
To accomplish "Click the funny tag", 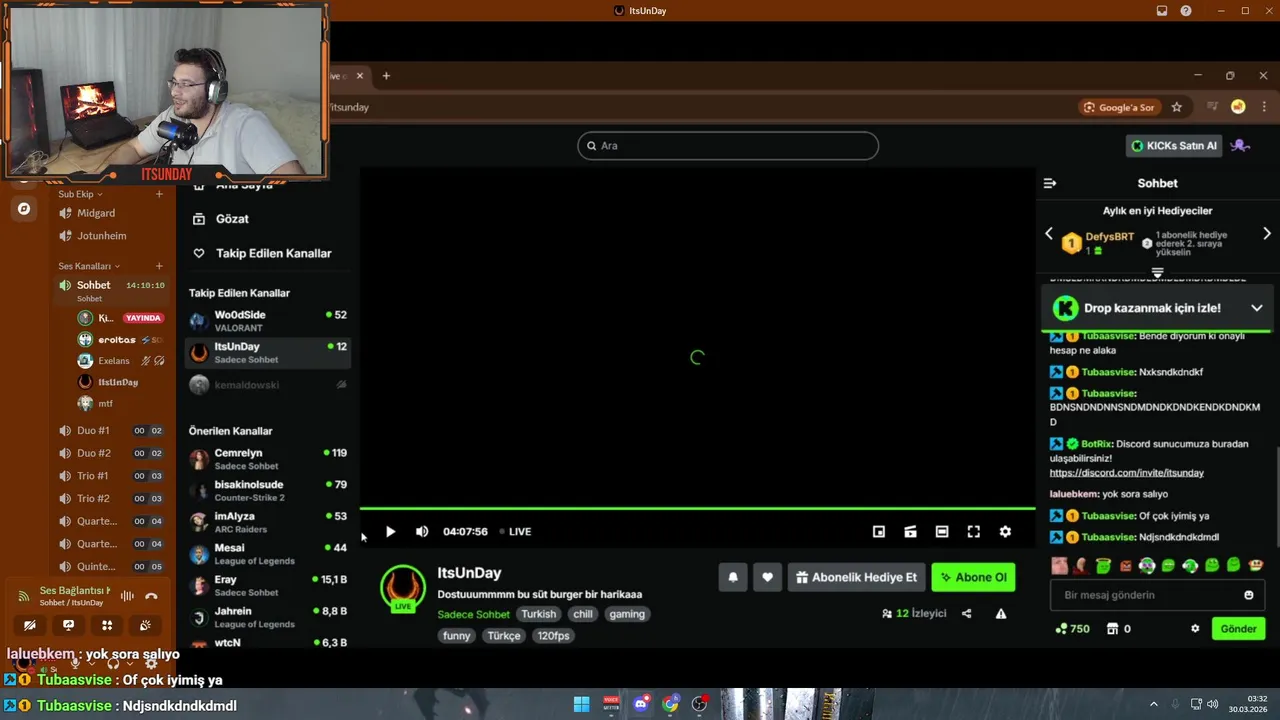I will point(457,636).
